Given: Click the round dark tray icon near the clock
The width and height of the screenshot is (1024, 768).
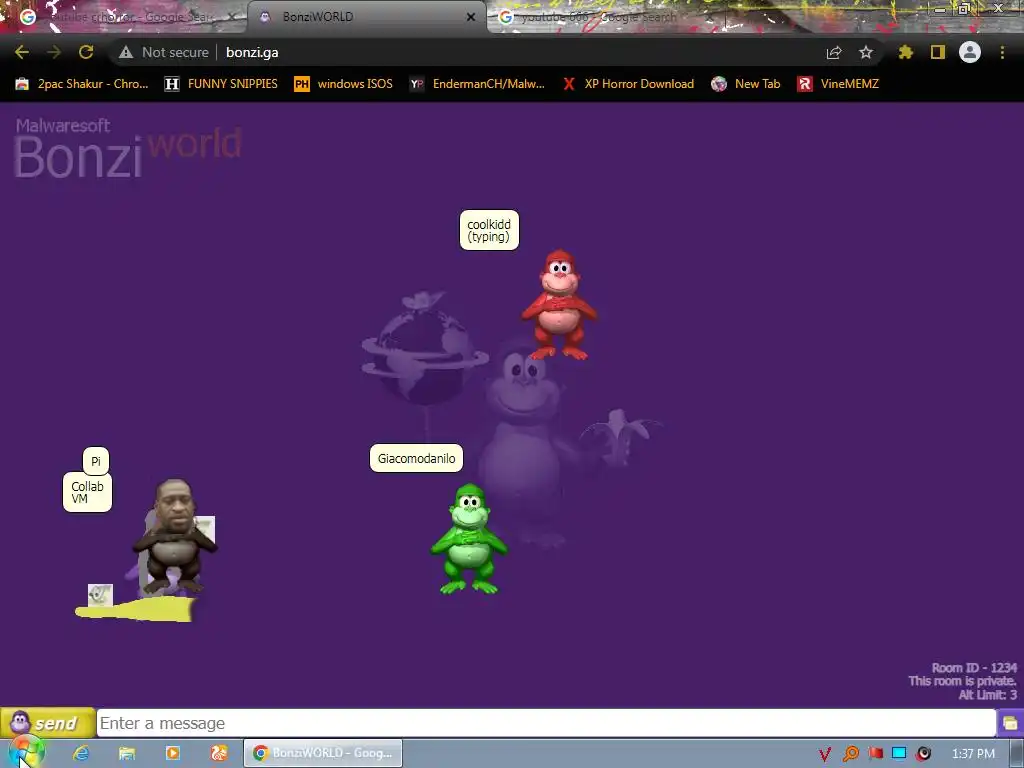Looking at the screenshot, I should [x=923, y=754].
